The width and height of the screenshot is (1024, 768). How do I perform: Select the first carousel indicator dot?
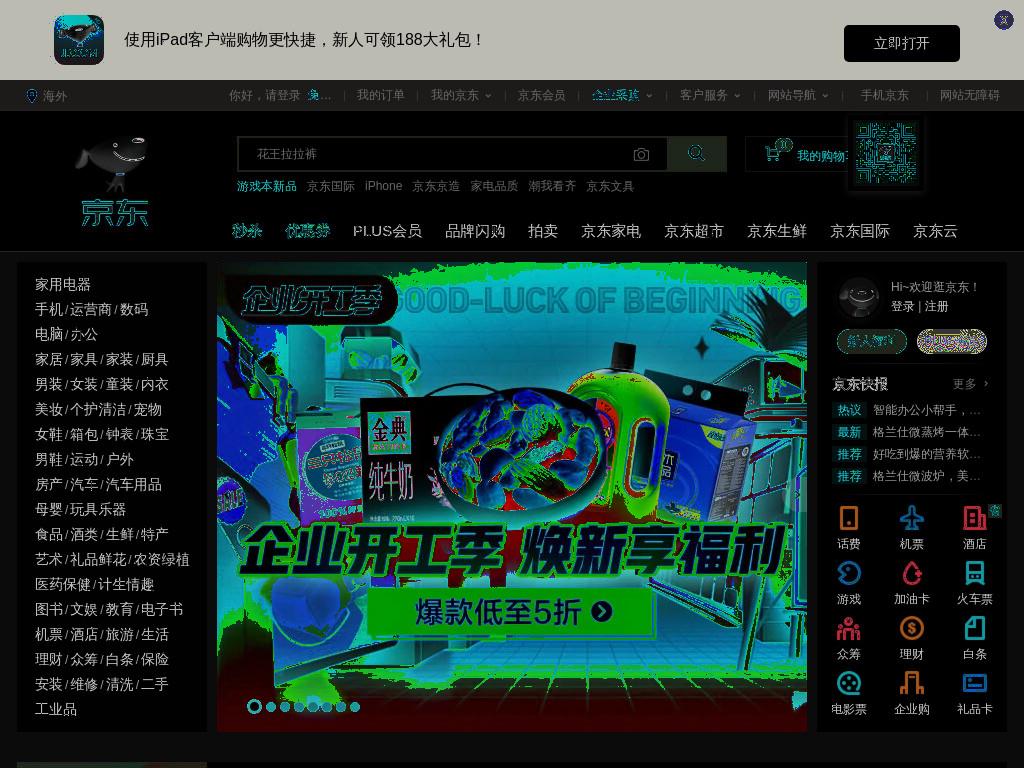(255, 706)
